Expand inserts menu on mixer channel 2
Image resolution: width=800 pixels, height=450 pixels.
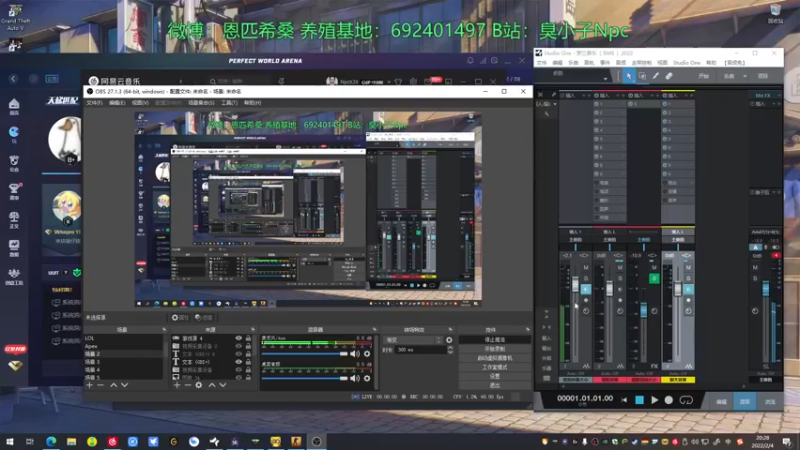coord(617,95)
